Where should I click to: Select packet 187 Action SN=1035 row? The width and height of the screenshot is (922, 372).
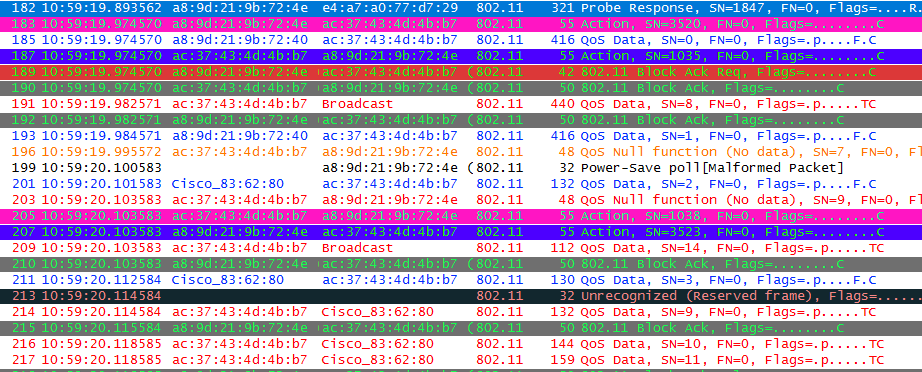(461, 56)
